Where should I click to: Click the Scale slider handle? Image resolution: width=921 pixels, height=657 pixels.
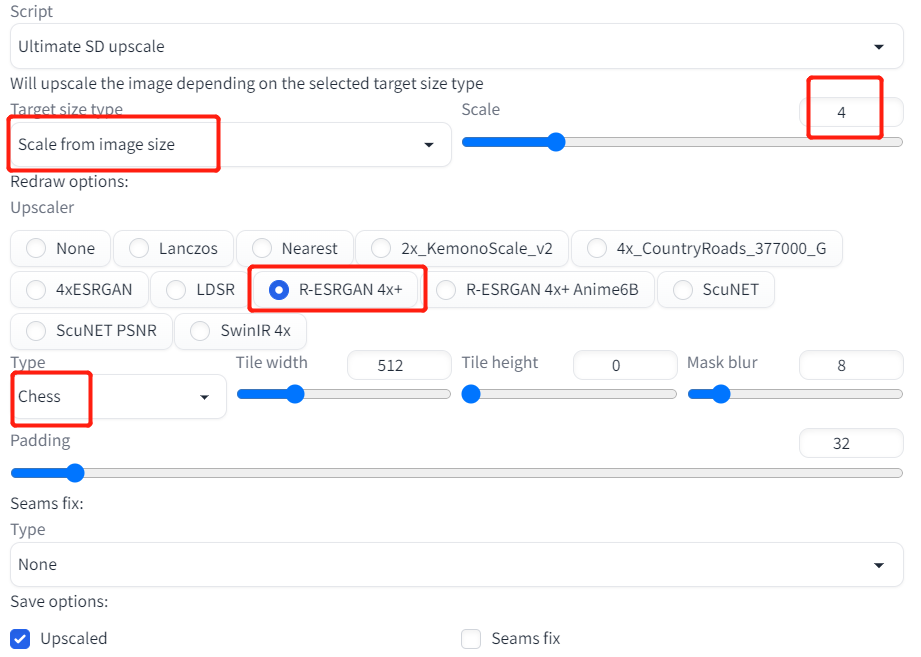556,142
